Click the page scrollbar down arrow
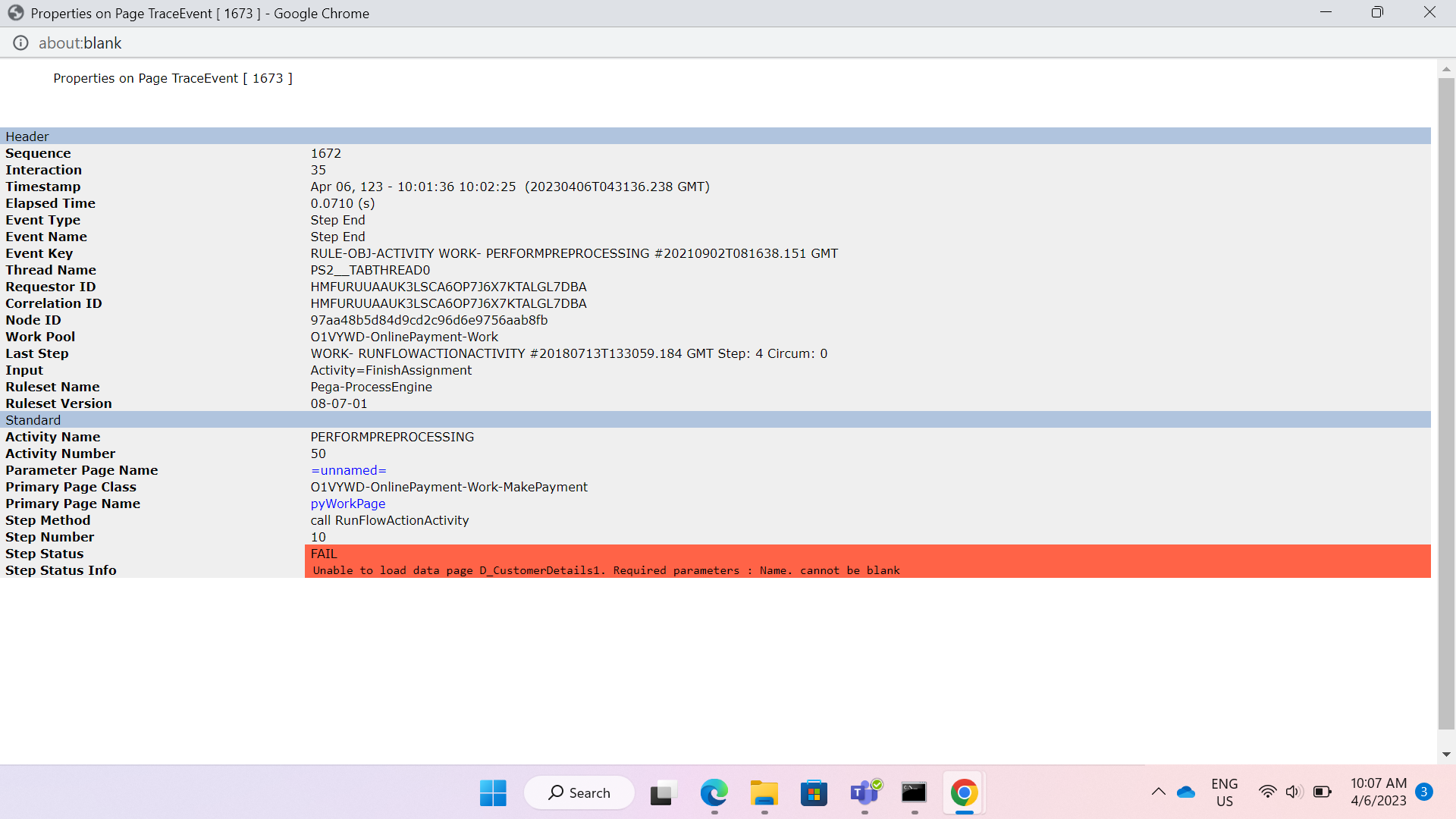Image resolution: width=1456 pixels, height=819 pixels. [1446, 755]
